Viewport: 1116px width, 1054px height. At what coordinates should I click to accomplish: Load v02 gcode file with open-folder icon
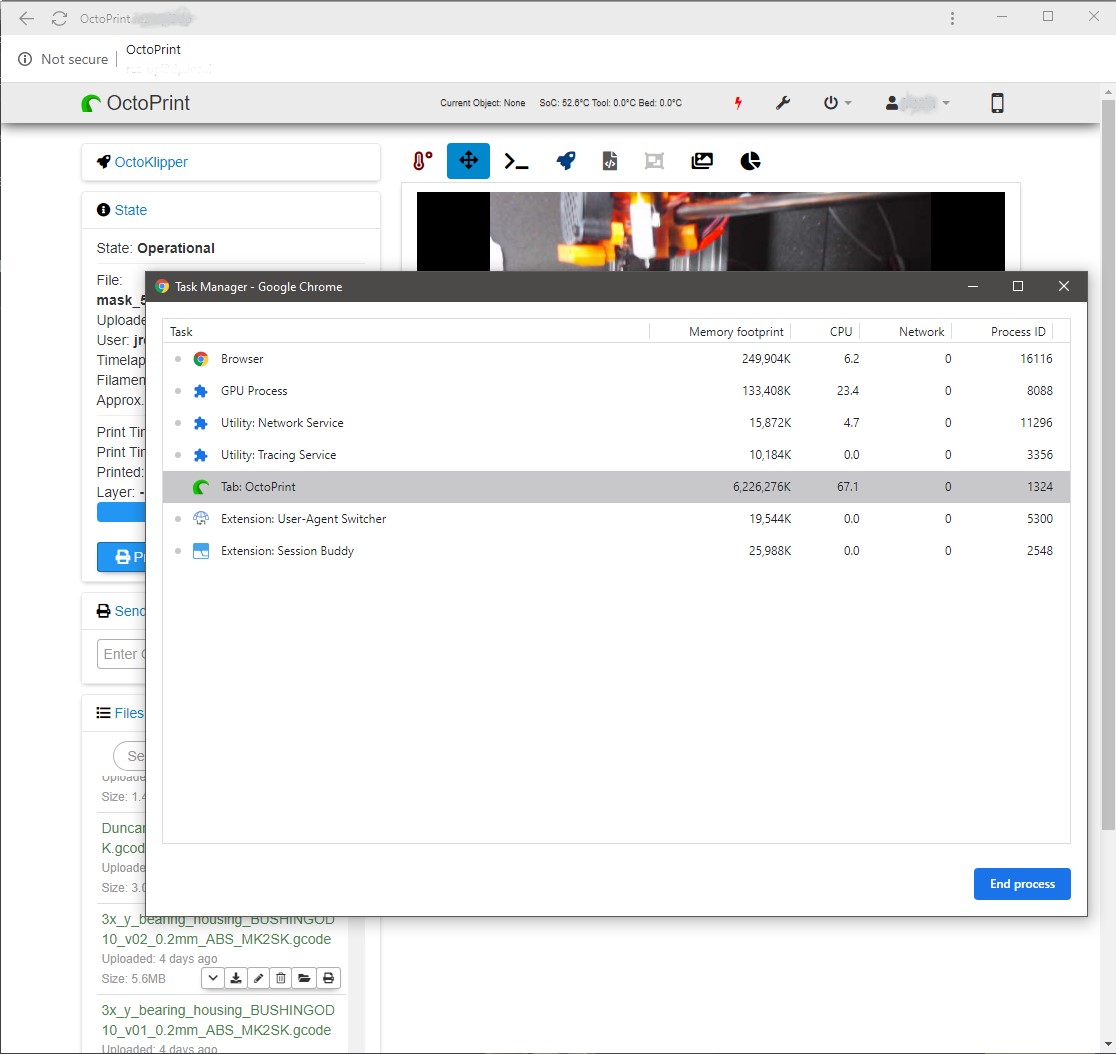coord(304,978)
